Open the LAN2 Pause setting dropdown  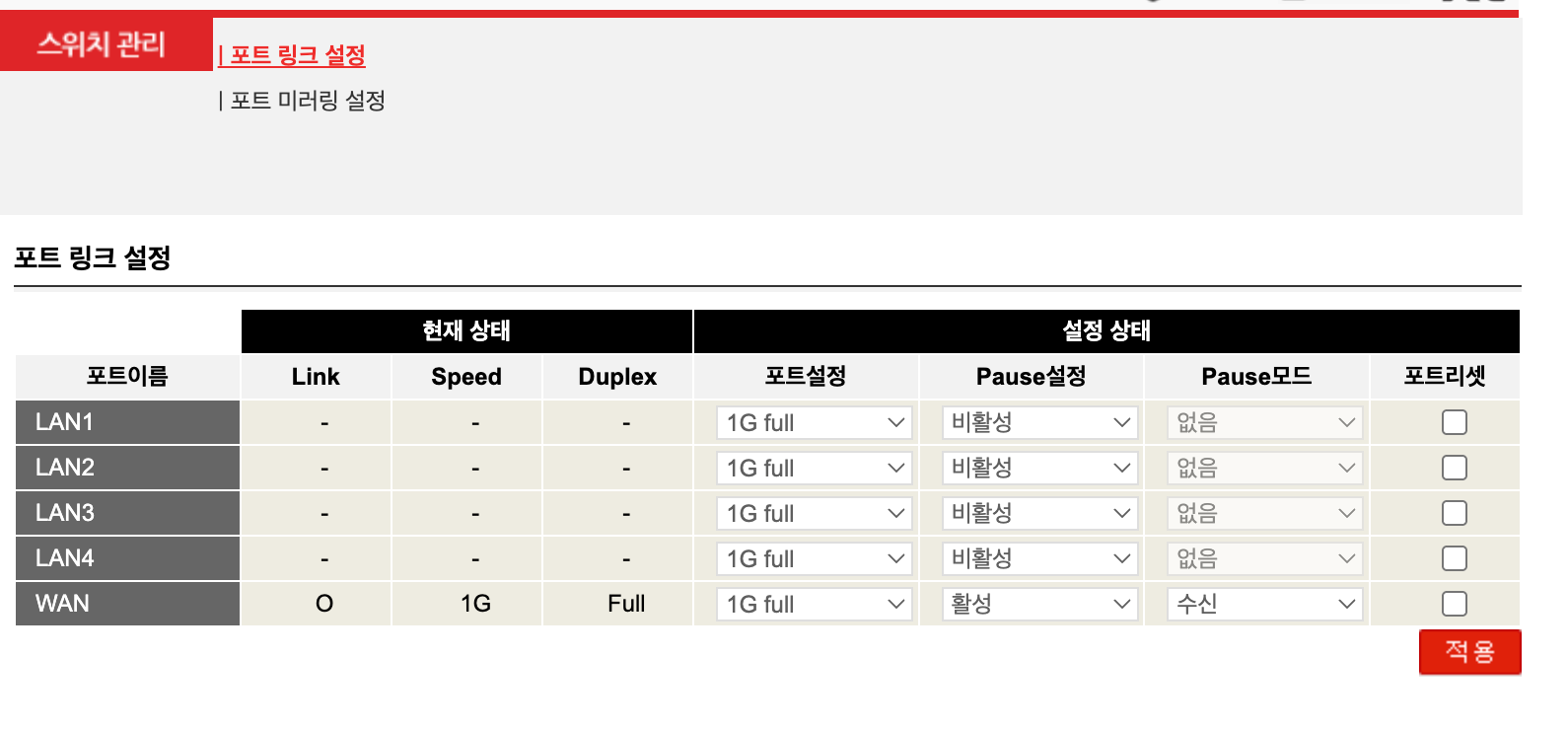[1039, 469]
